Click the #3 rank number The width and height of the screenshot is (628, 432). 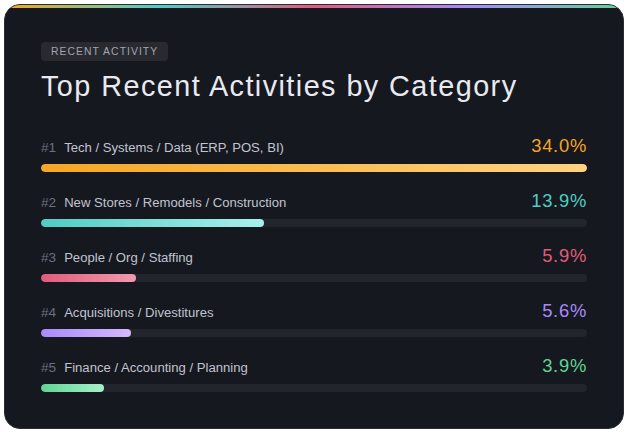[49, 258]
